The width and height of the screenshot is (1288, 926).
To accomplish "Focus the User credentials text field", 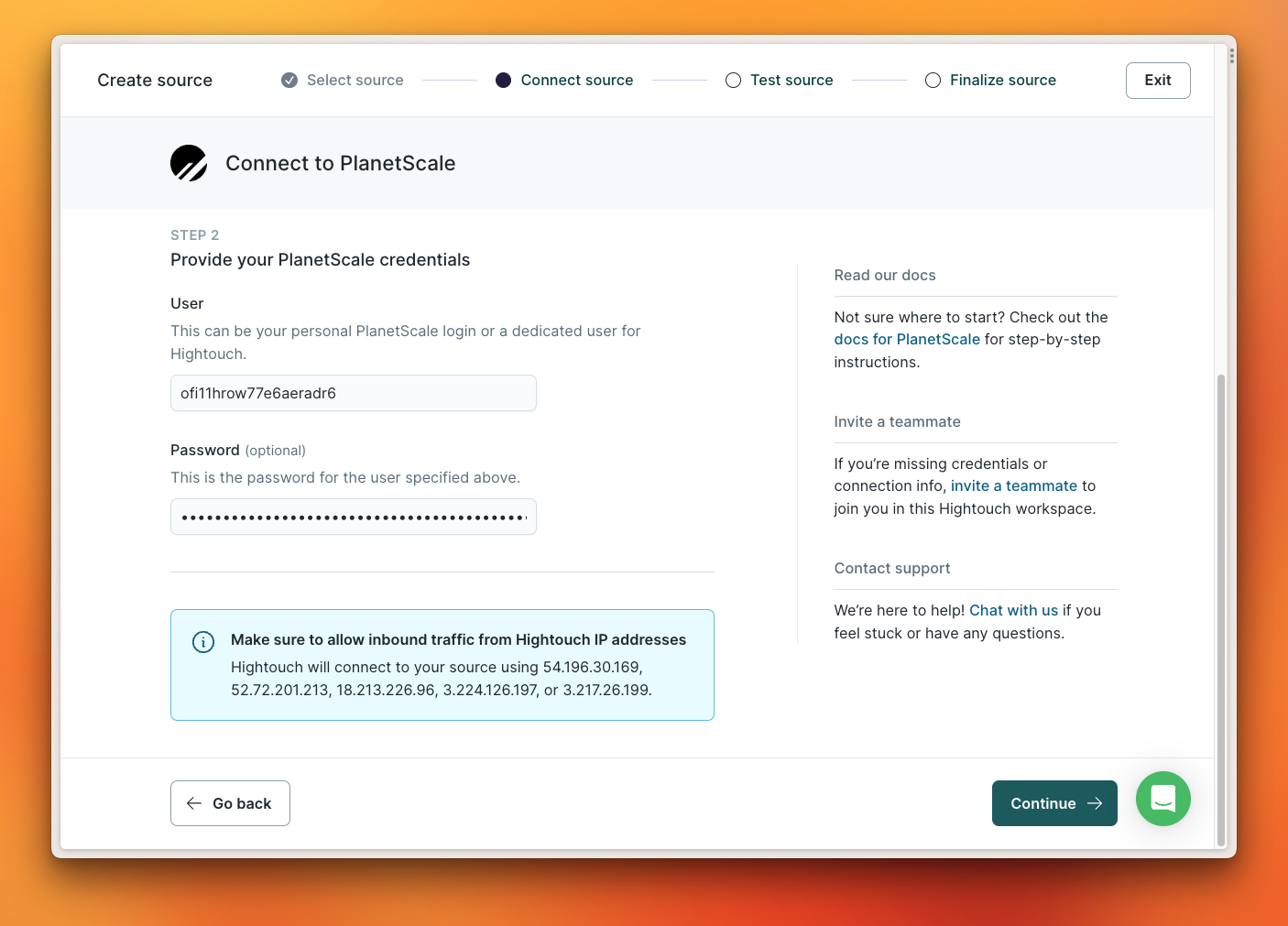I will pyautogui.click(x=353, y=393).
